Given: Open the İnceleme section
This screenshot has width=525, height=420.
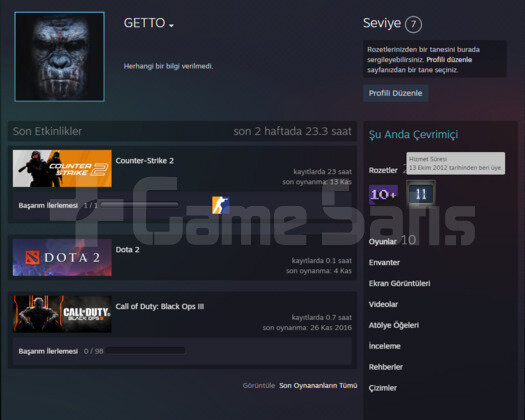Looking at the screenshot, I should 385,346.
